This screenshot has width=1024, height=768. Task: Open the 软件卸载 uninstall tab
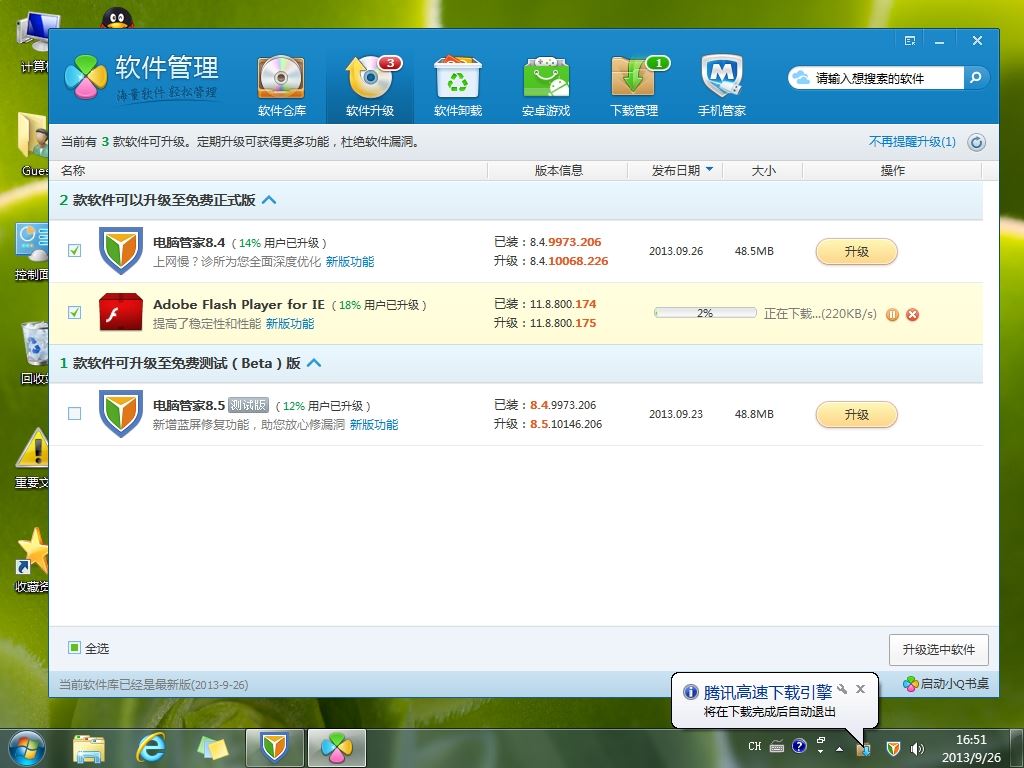point(458,86)
